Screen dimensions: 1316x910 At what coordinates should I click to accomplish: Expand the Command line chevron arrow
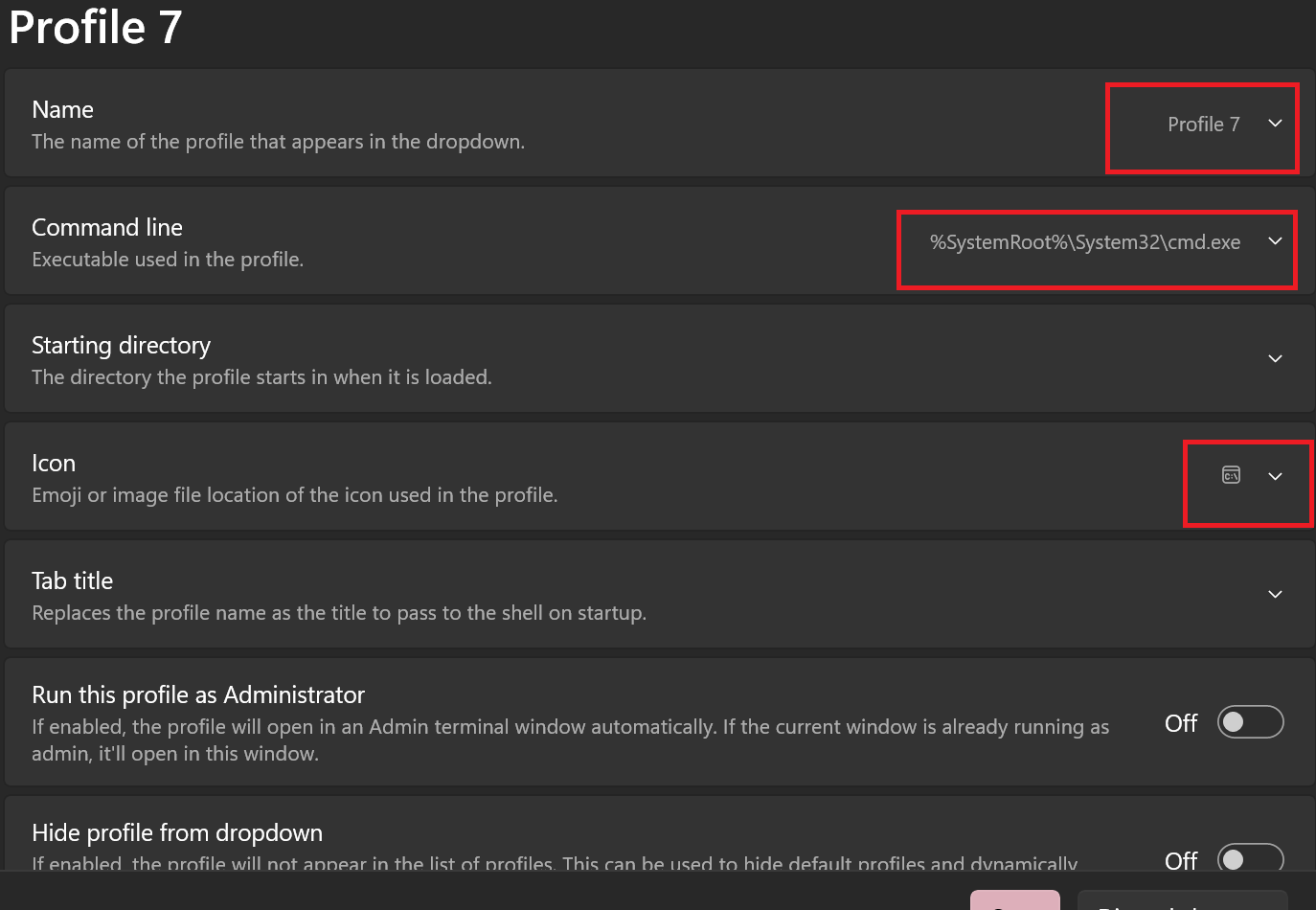(x=1275, y=241)
